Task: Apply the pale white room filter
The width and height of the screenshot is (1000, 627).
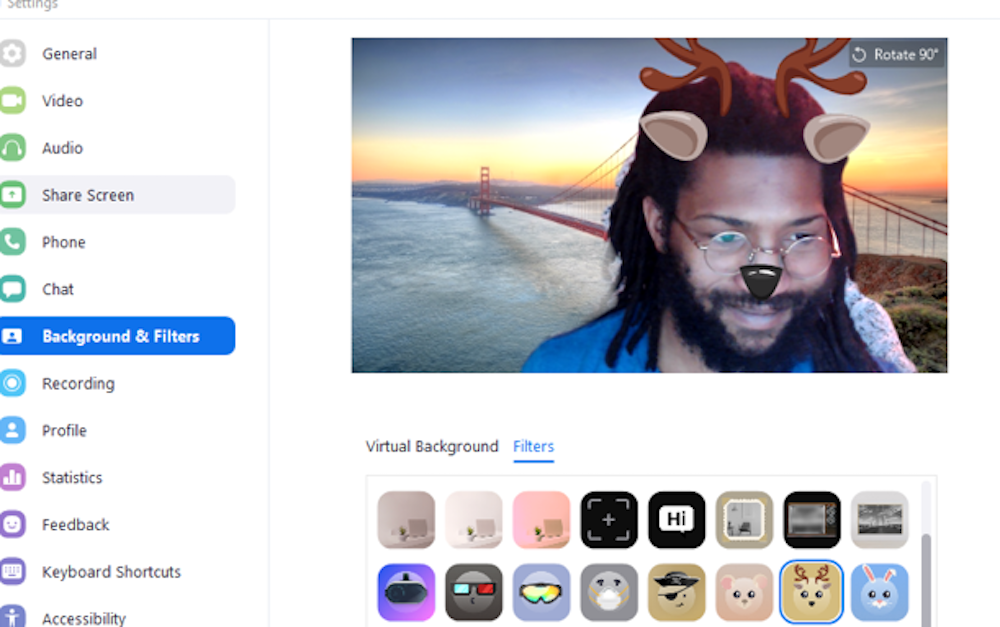Action: [474, 520]
